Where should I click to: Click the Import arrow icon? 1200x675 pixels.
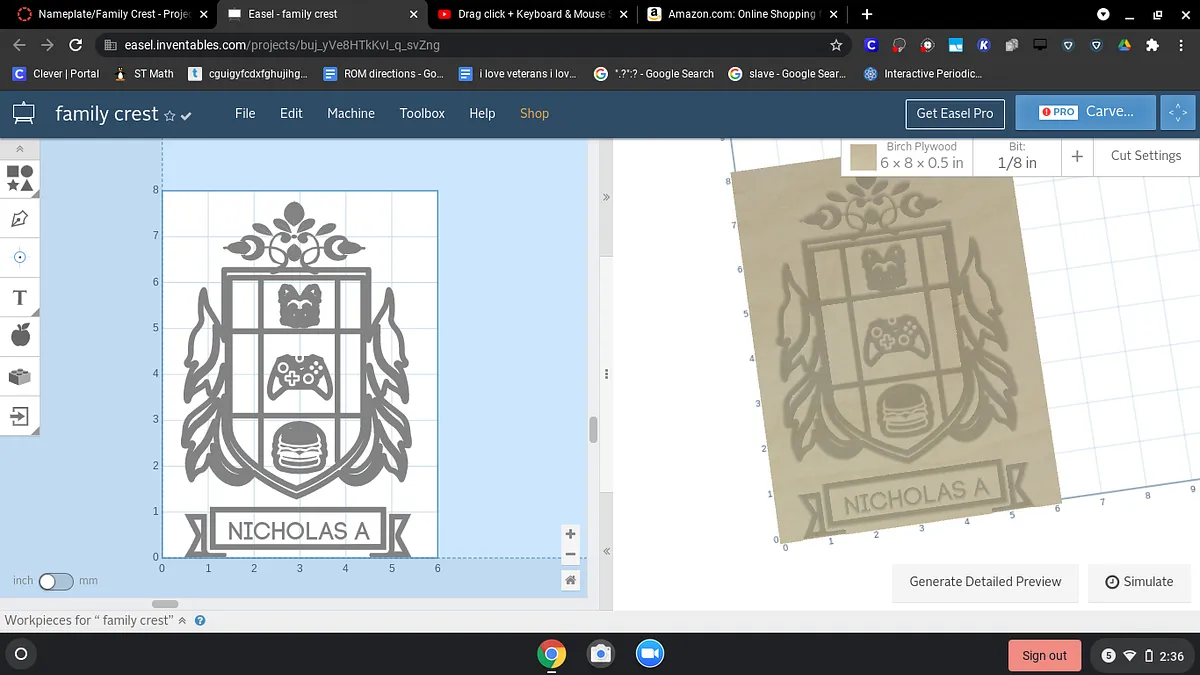pyautogui.click(x=20, y=415)
